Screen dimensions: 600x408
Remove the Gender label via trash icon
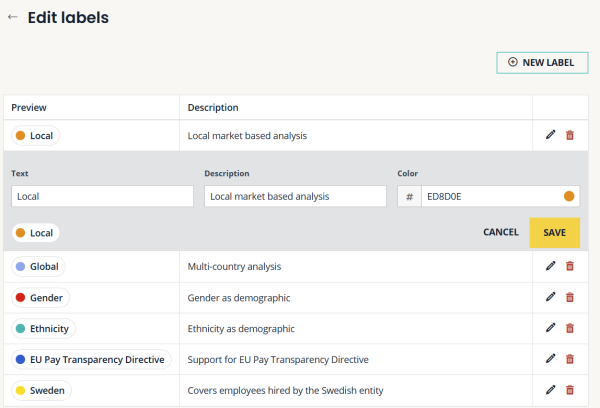(x=570, y=297)
